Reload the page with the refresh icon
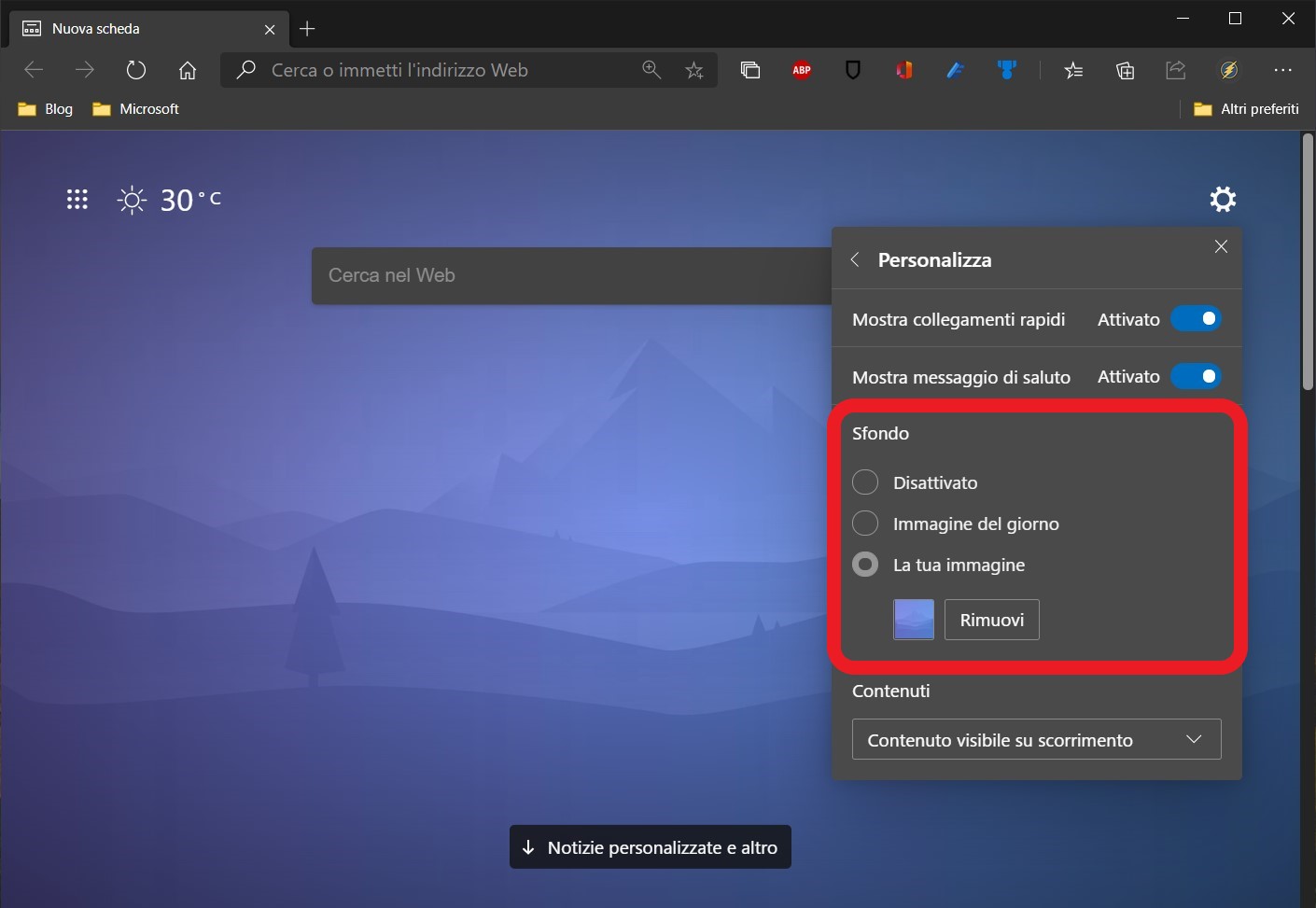The width and height of the screenshot is (1316, 908). (x=136, y=69)
